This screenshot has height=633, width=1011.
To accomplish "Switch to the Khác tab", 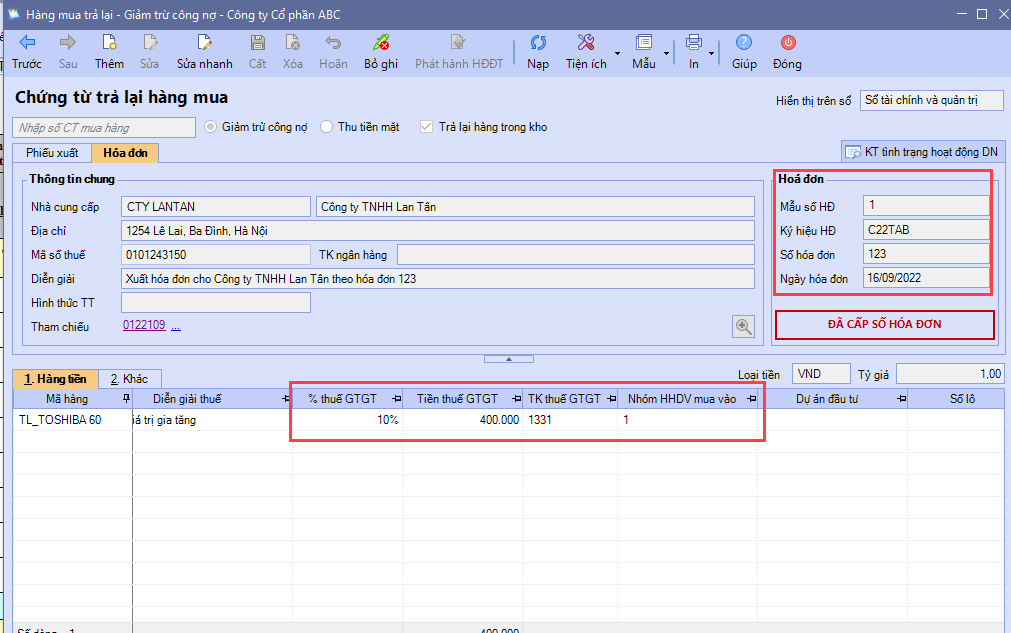I will [130, 379].
